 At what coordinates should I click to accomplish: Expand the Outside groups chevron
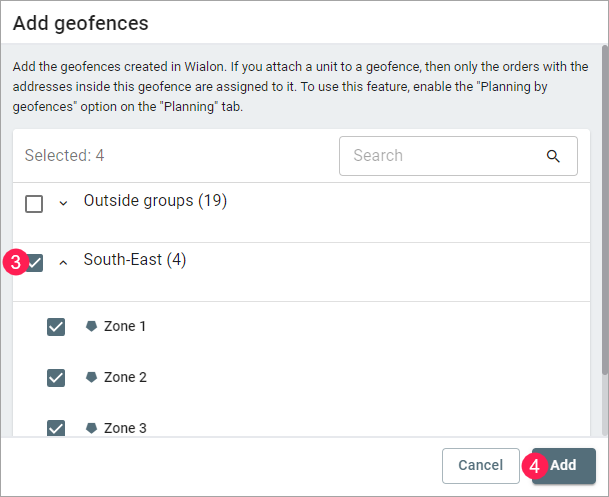[x=63, y=204]
